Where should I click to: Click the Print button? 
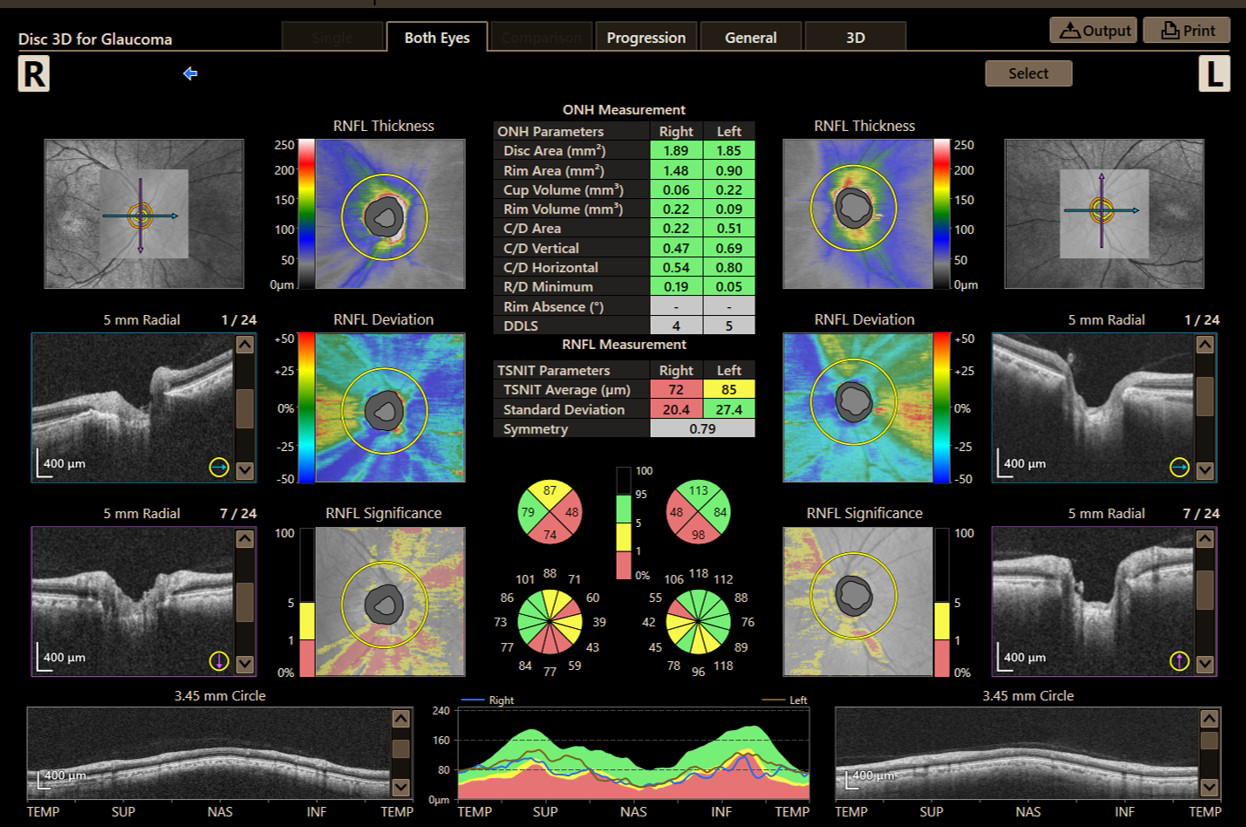1186,30
